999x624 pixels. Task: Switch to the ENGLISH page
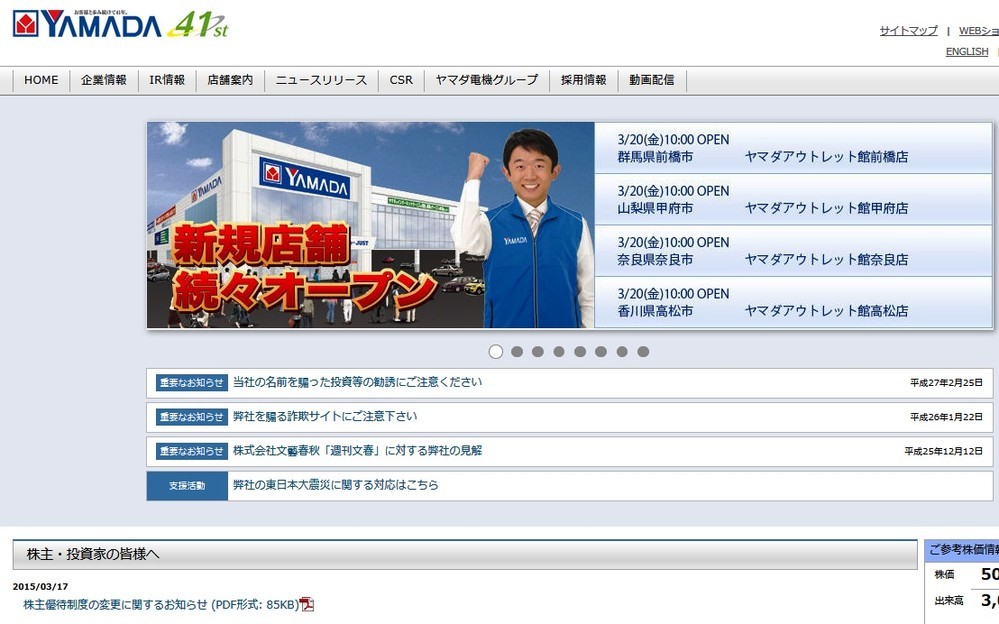pyautogui.click(x=965, y=50)
